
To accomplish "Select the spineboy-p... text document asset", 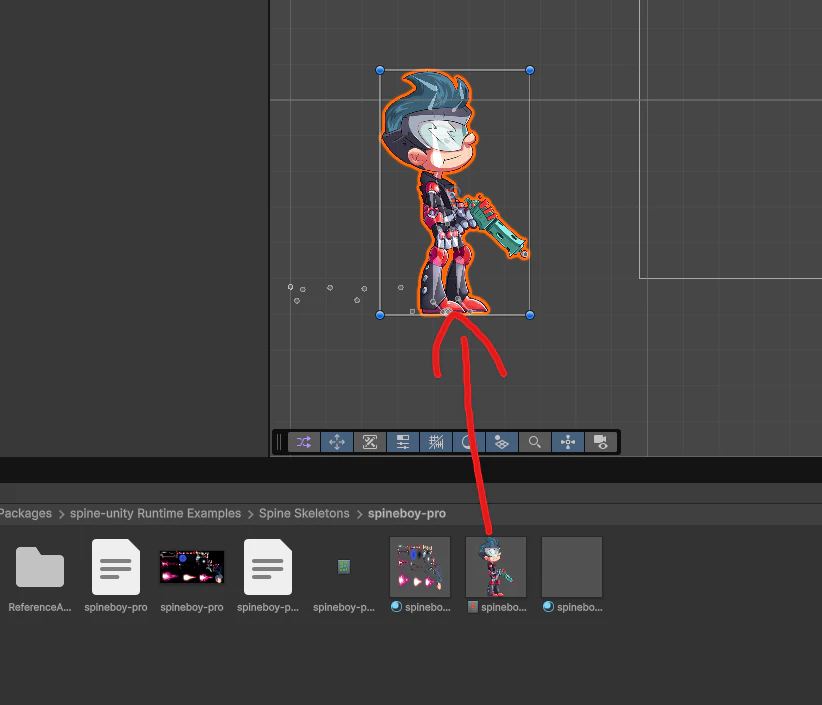I will click(x=268, y=576).
